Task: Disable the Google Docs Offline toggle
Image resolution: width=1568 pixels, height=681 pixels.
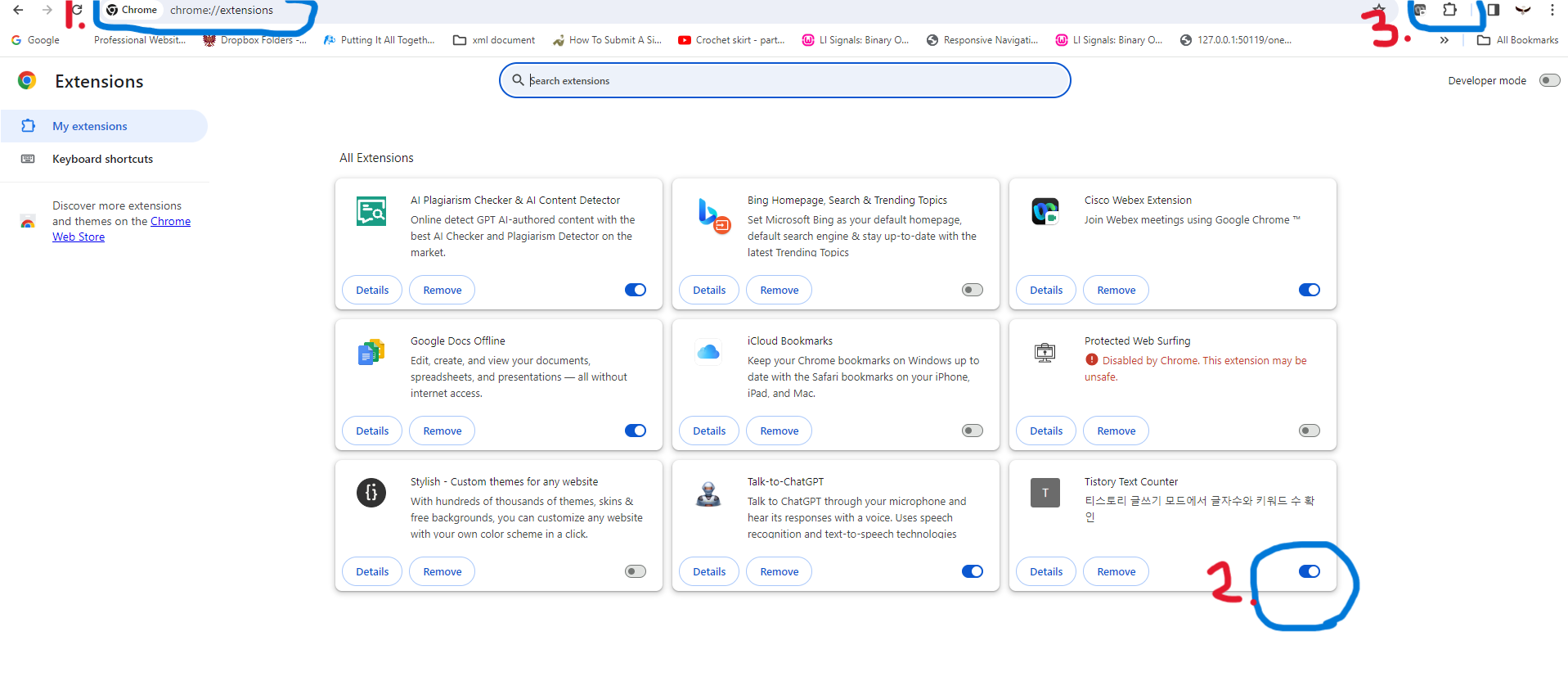Action: [x=636, y=431]
